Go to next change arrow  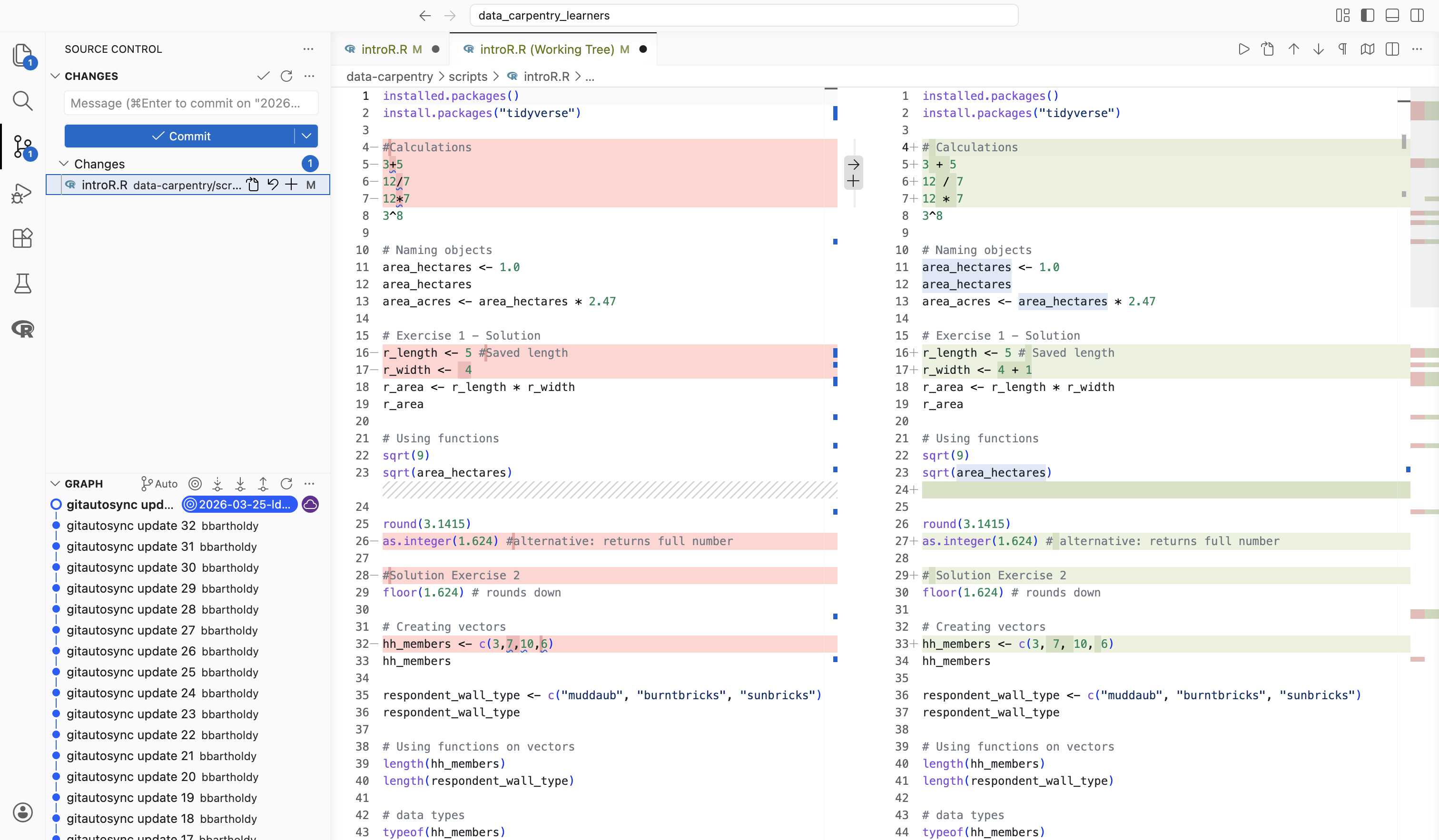point(1318,49)
